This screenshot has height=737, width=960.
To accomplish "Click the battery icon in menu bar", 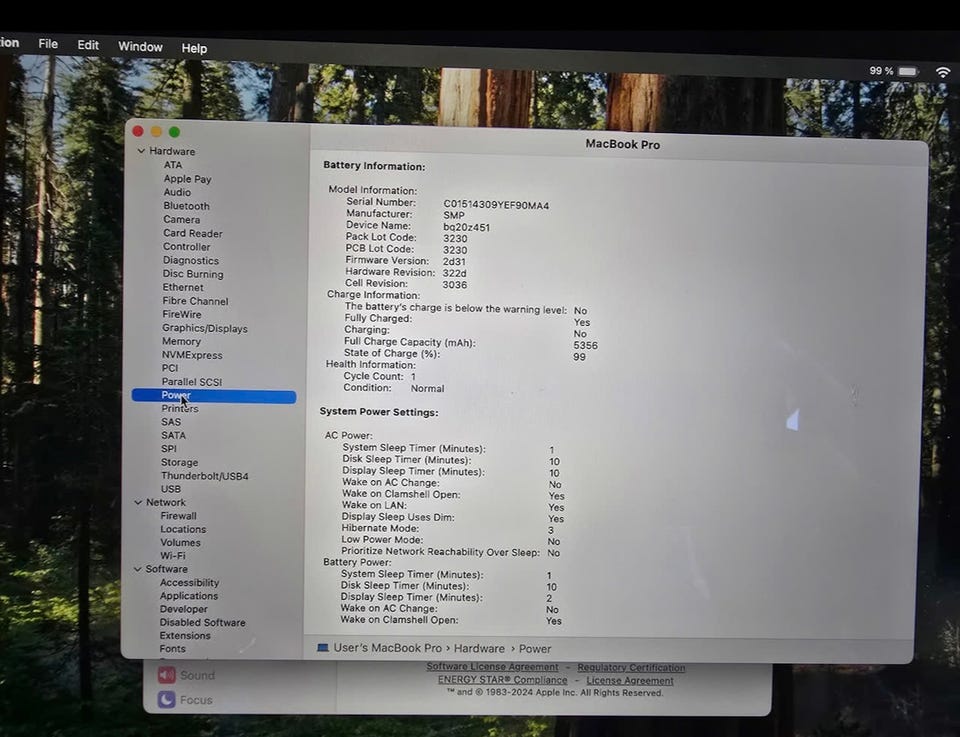I will [x=908, y=72].
